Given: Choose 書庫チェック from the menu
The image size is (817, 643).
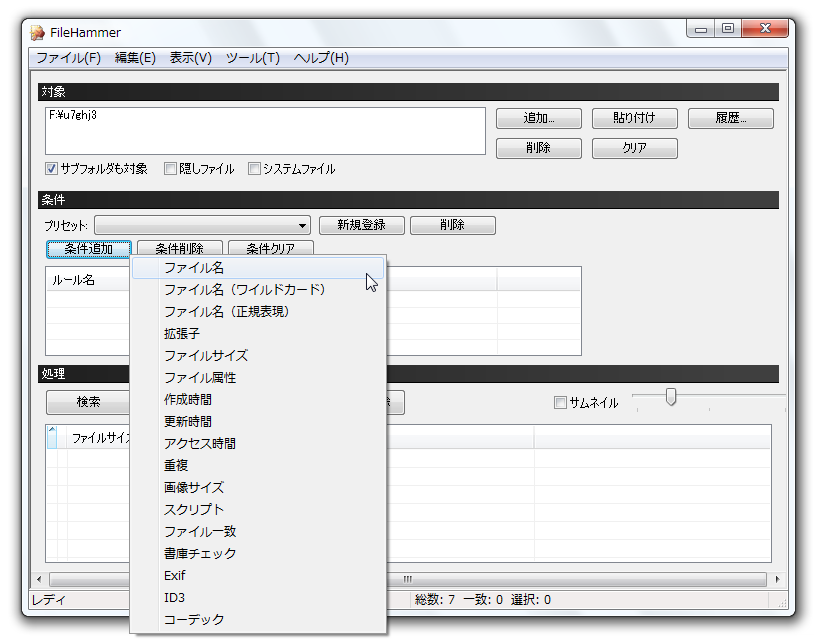Looking at the screenshot, I should pyautogui.click(x=258, y=553).
